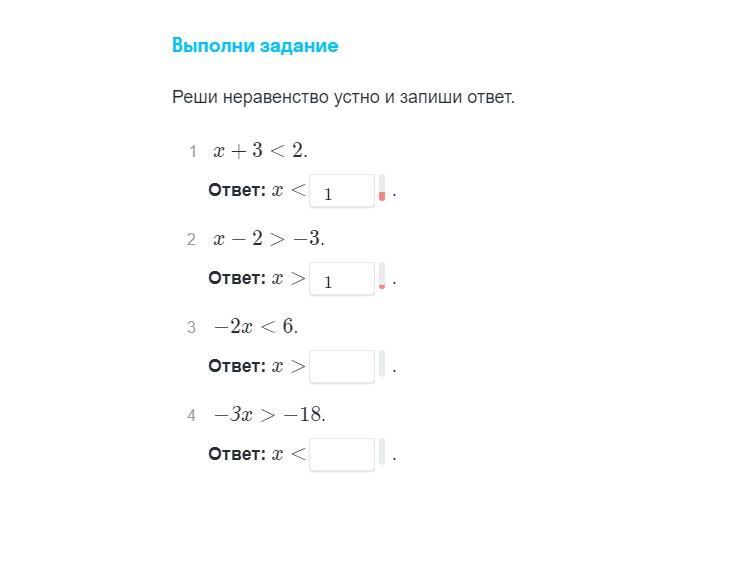
Task: Click the item number 4 marker
Action: [x=191, y=415]
